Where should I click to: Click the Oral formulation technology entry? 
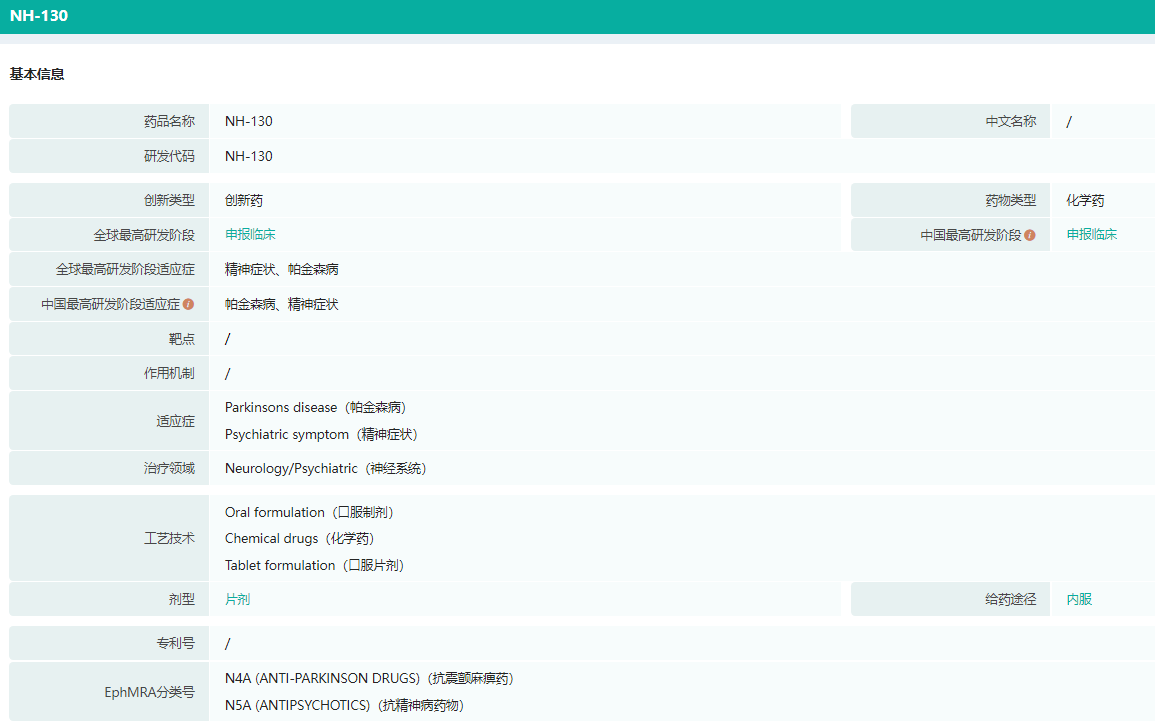[310, 512]
